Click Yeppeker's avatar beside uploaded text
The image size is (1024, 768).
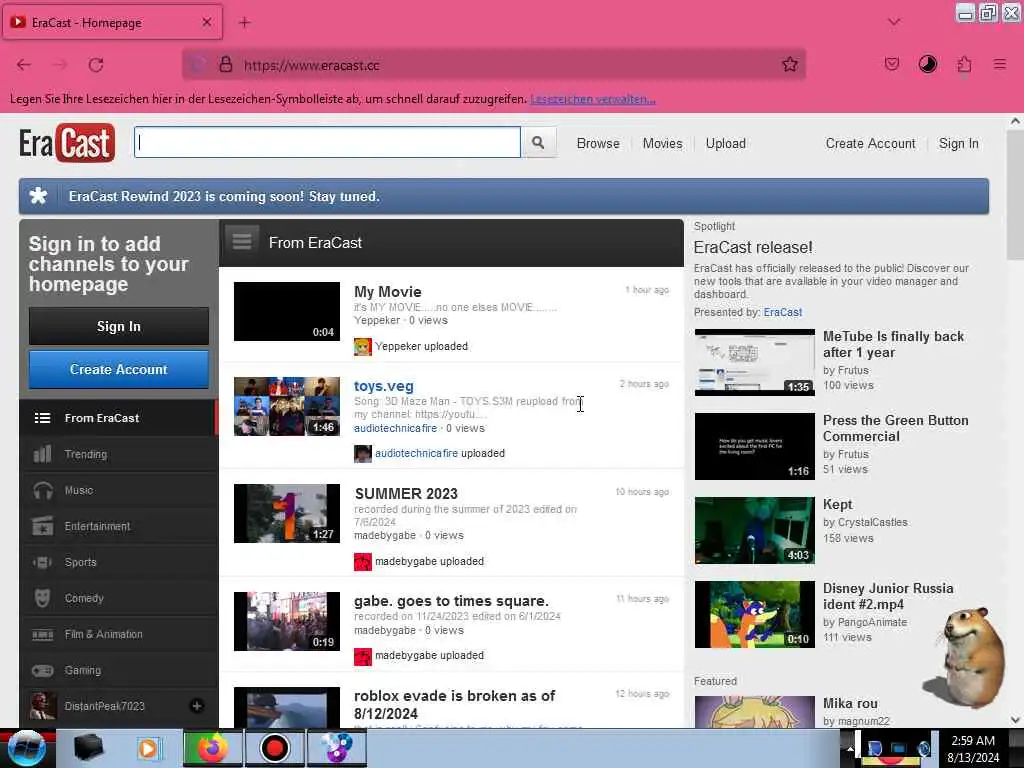click(x=362, y=346)
